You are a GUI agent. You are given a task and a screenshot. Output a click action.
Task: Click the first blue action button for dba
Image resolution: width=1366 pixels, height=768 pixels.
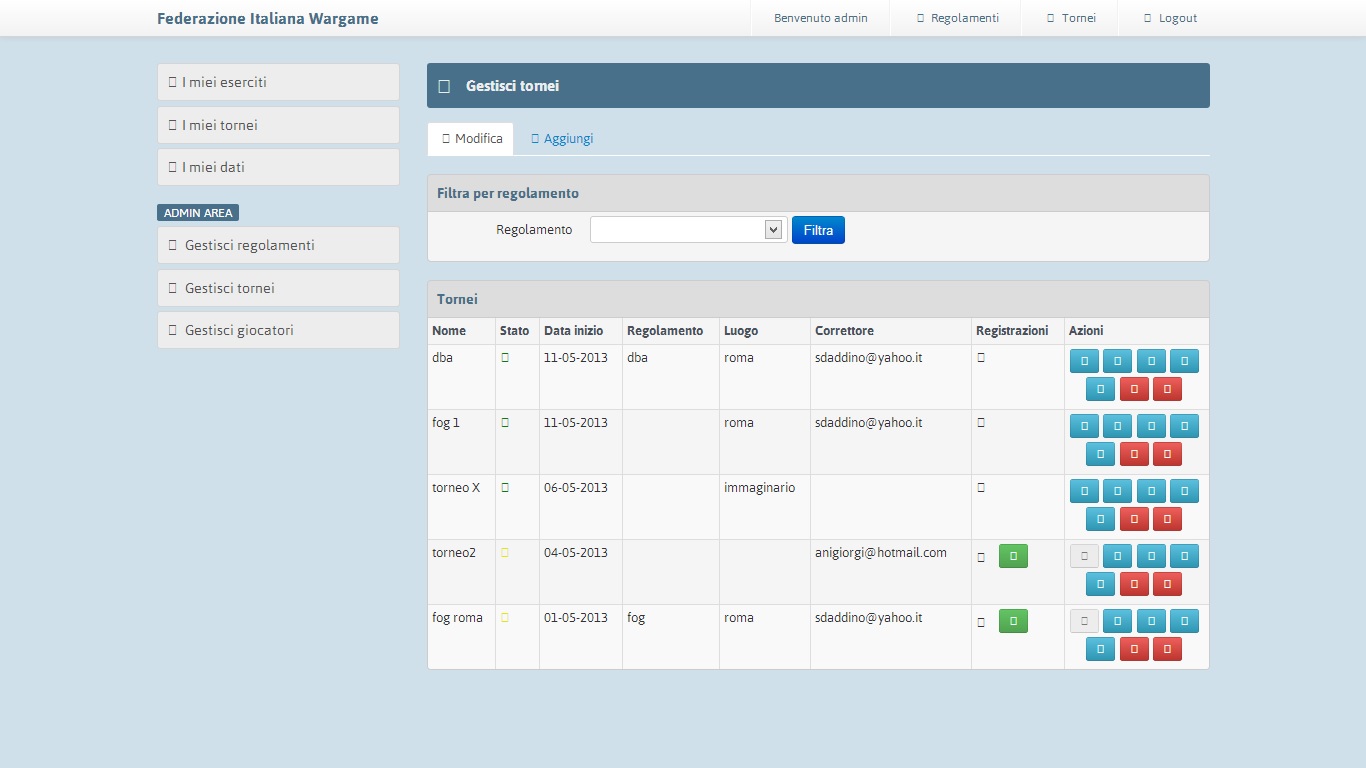pyautogui.click(x=1084, y=361)
